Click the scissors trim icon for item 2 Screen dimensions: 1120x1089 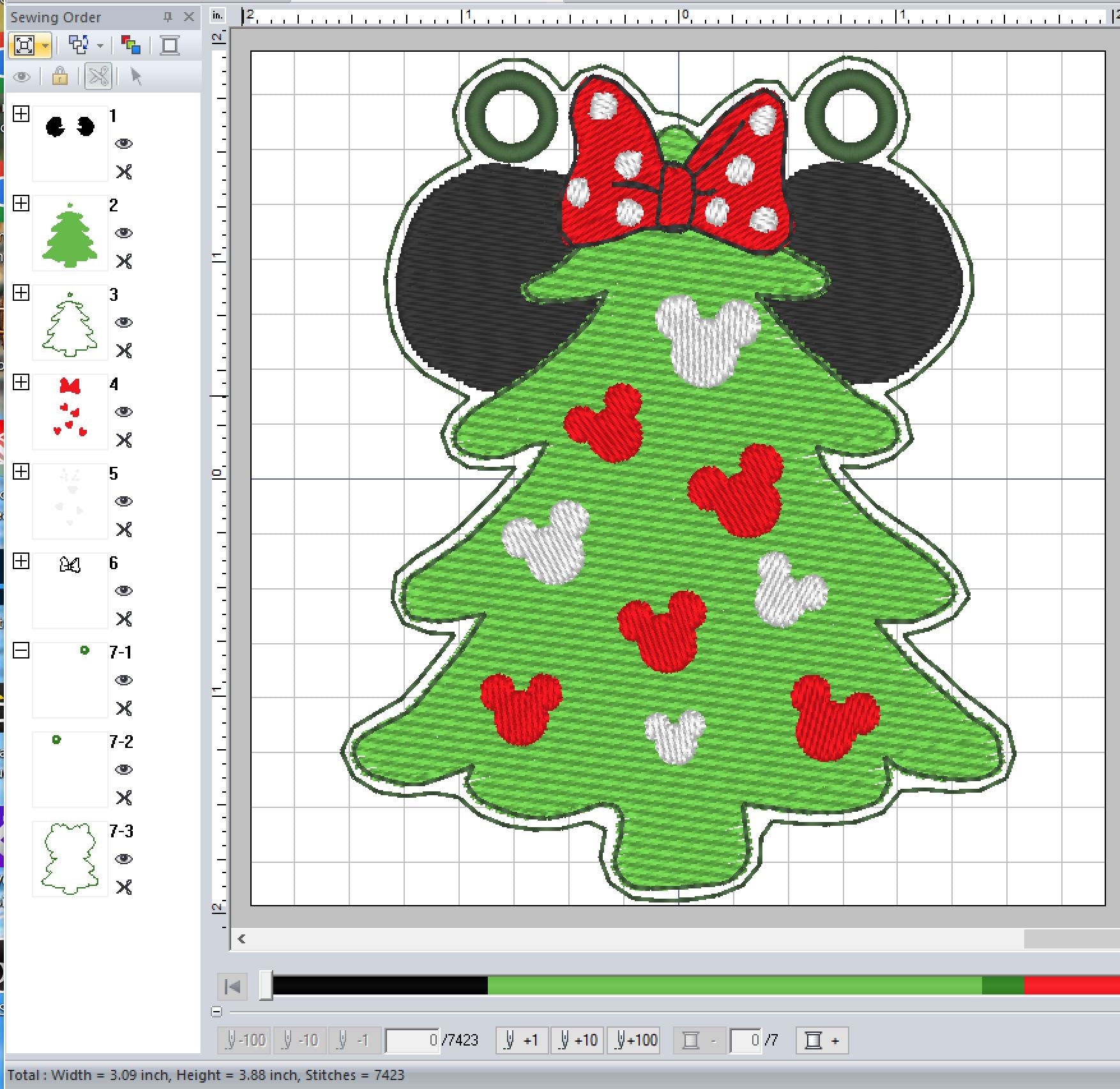tap(124, 261)
